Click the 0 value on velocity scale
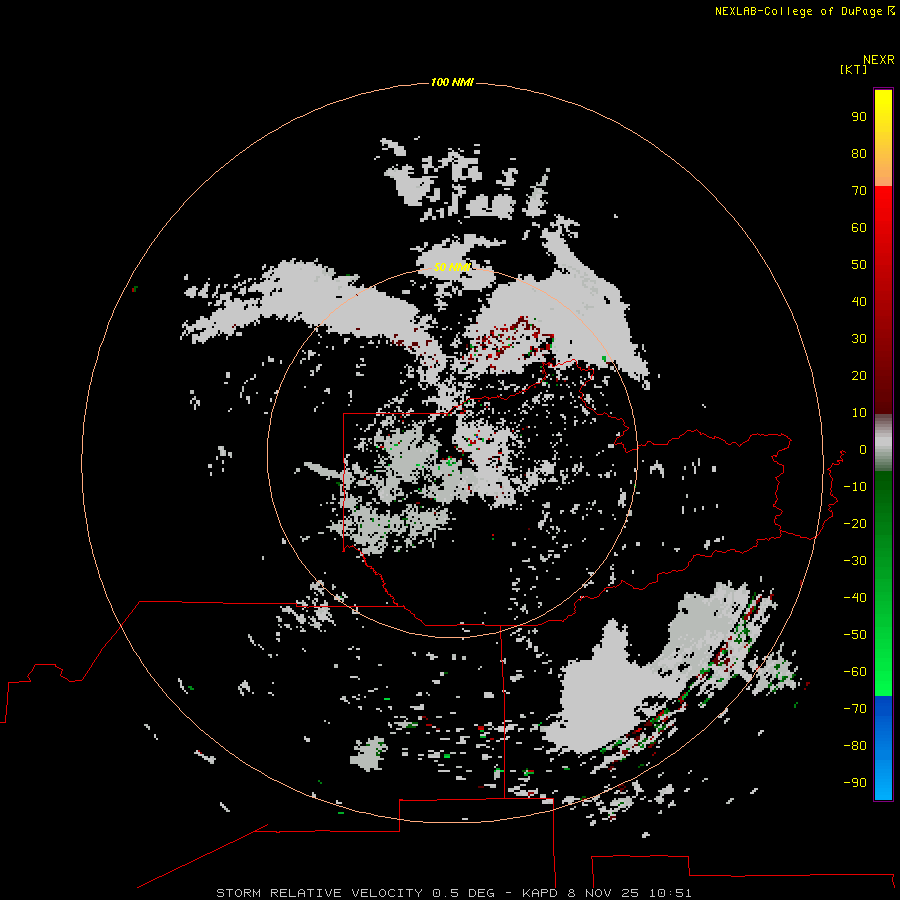 (x=863, y=449)
